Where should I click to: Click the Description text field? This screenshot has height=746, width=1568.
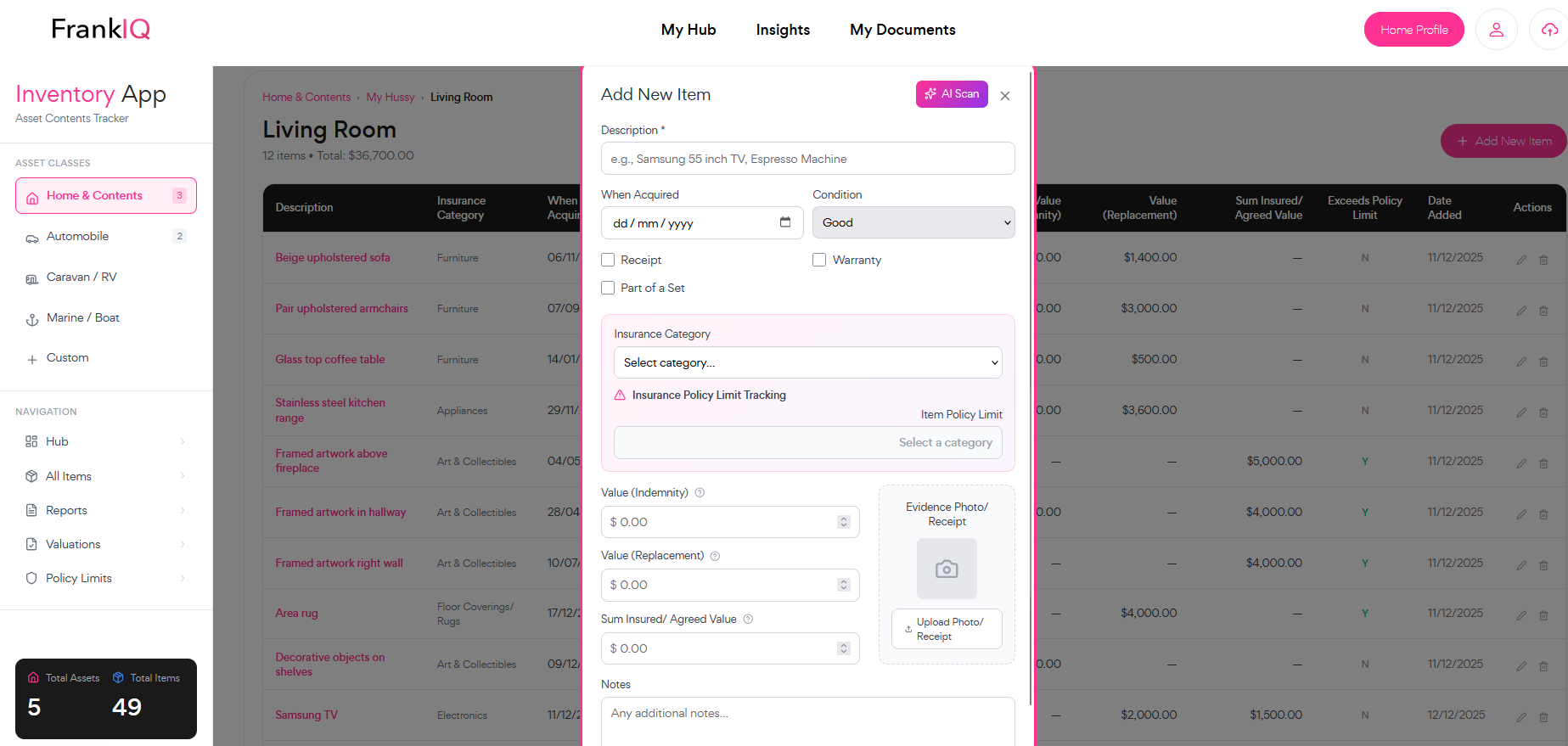point(807,159)
